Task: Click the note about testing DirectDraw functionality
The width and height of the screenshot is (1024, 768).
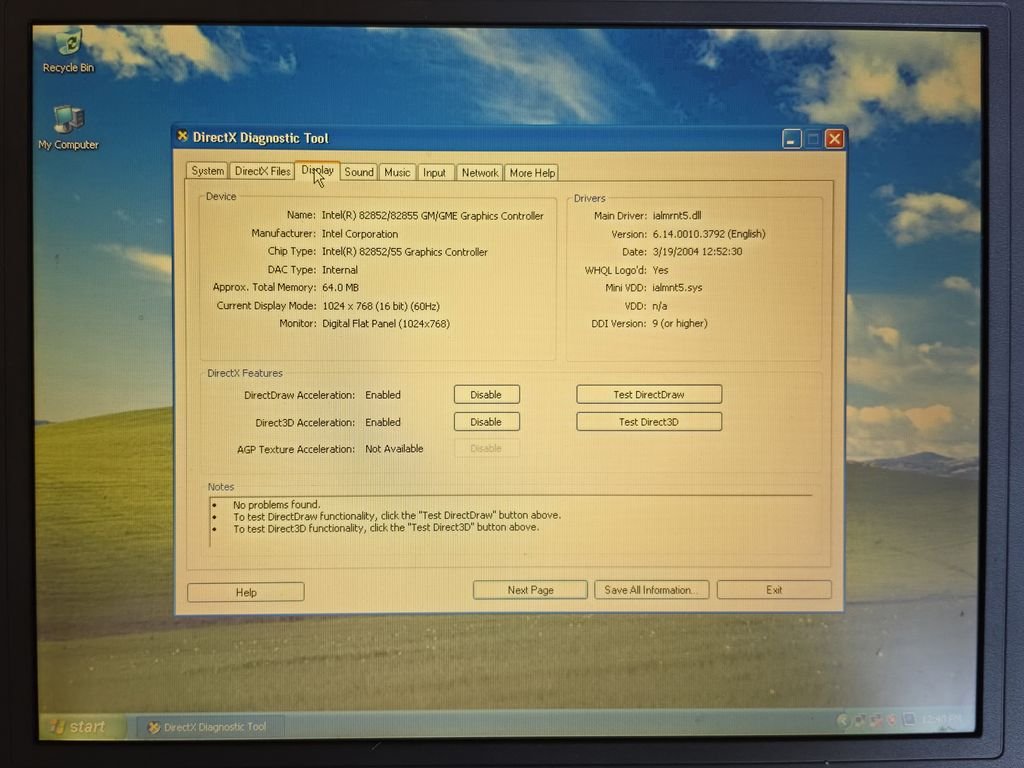Action: coord(397,516)
